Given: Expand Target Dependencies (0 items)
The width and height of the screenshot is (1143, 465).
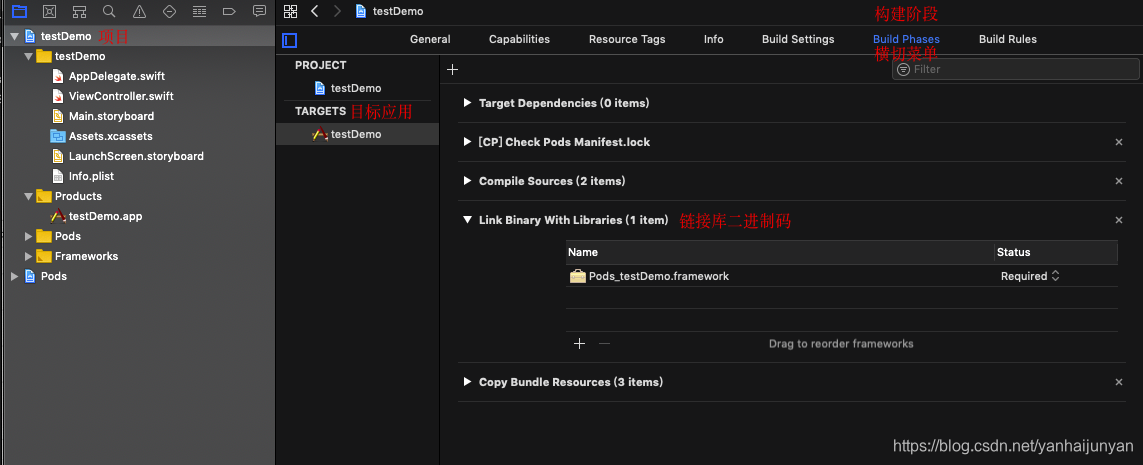Looking at the screenshot, I should coord(467,103).
